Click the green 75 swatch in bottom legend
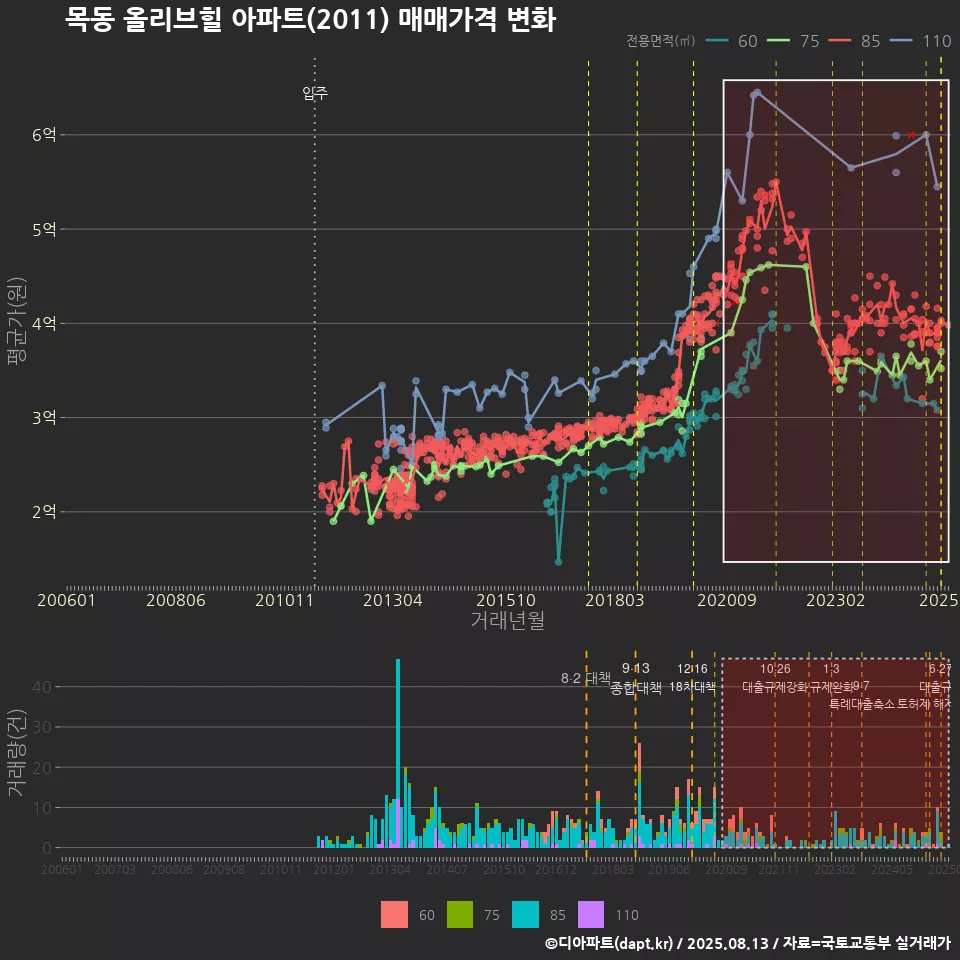Viewport: 960px width, 960px height. pyautogui.click(x=460, y=914)
